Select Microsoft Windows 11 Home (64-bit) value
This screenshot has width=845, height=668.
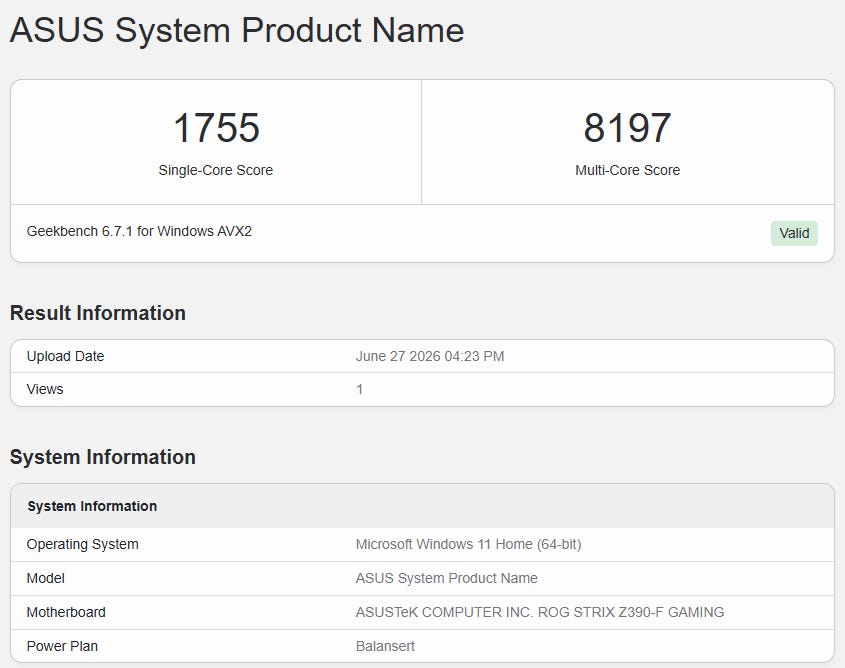pyautogui.click(x=468, y=544)
